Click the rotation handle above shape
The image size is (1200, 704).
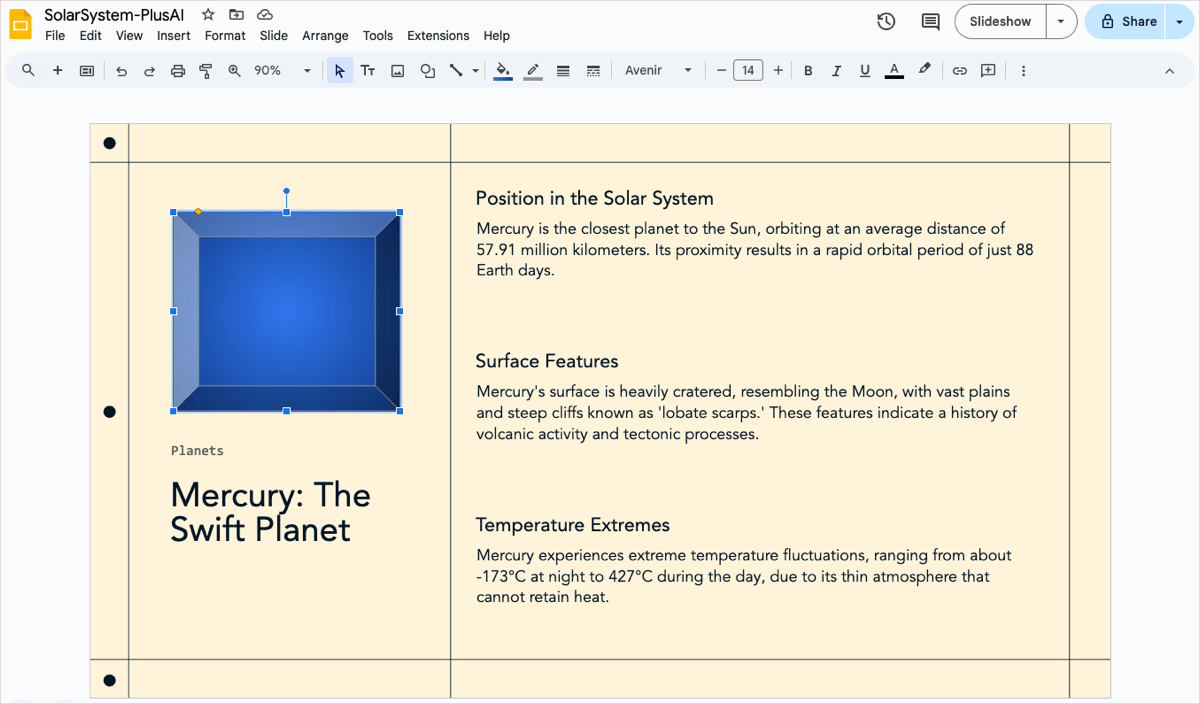(x=287, y=190)
